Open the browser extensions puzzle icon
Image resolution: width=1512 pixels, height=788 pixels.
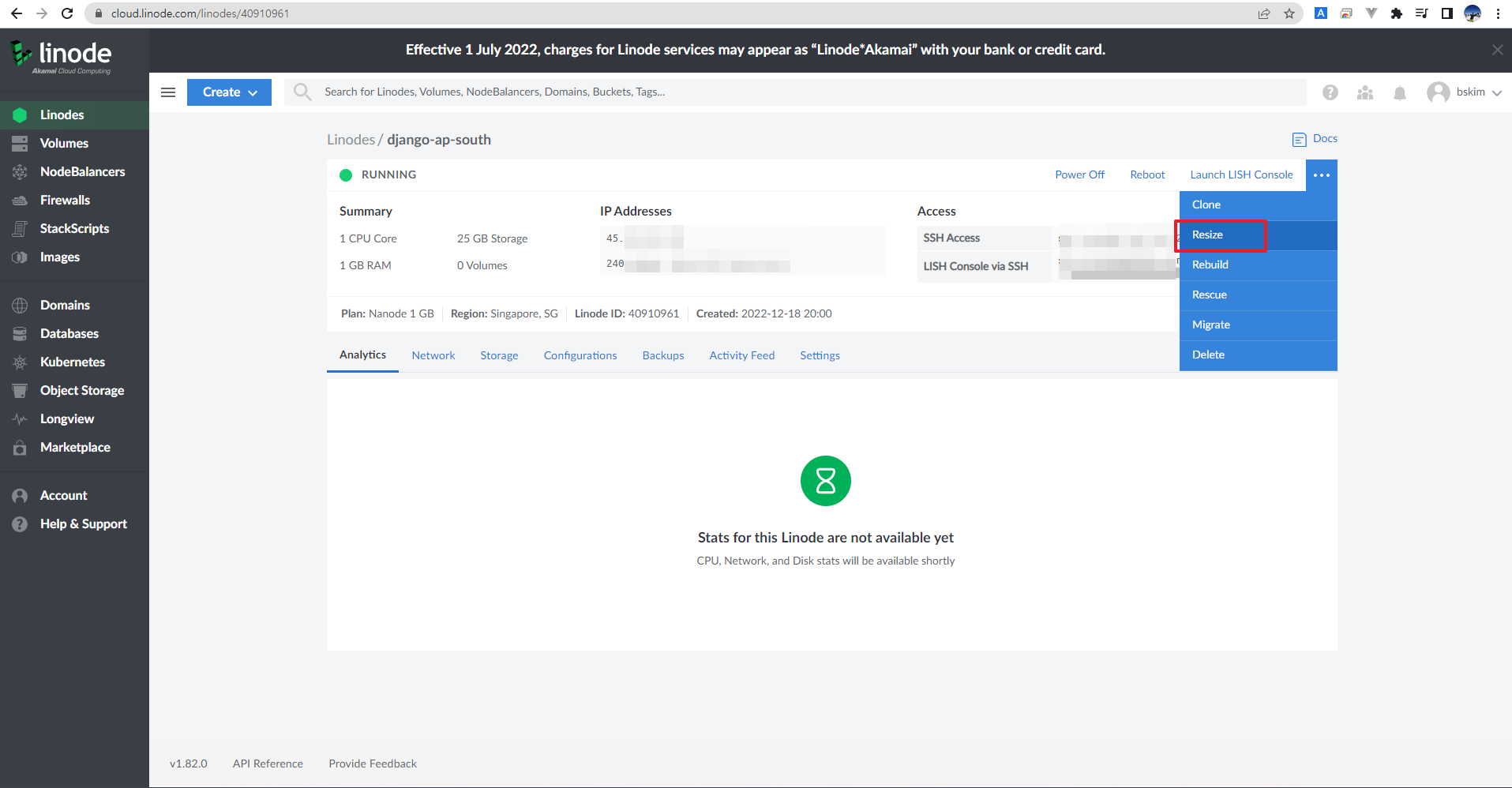[x=1397, y=13]
